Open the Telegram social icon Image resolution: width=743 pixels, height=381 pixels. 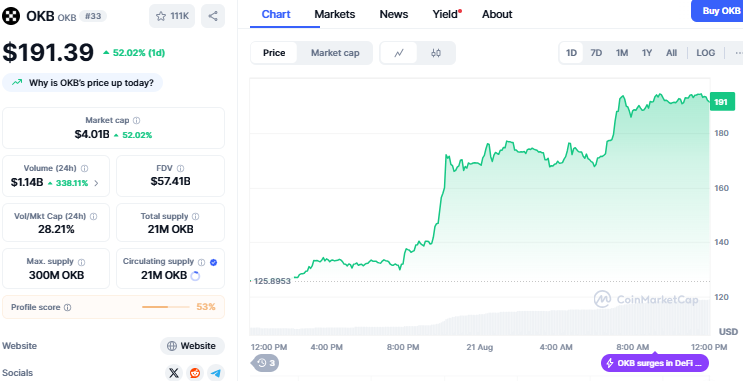coord(216,373)
